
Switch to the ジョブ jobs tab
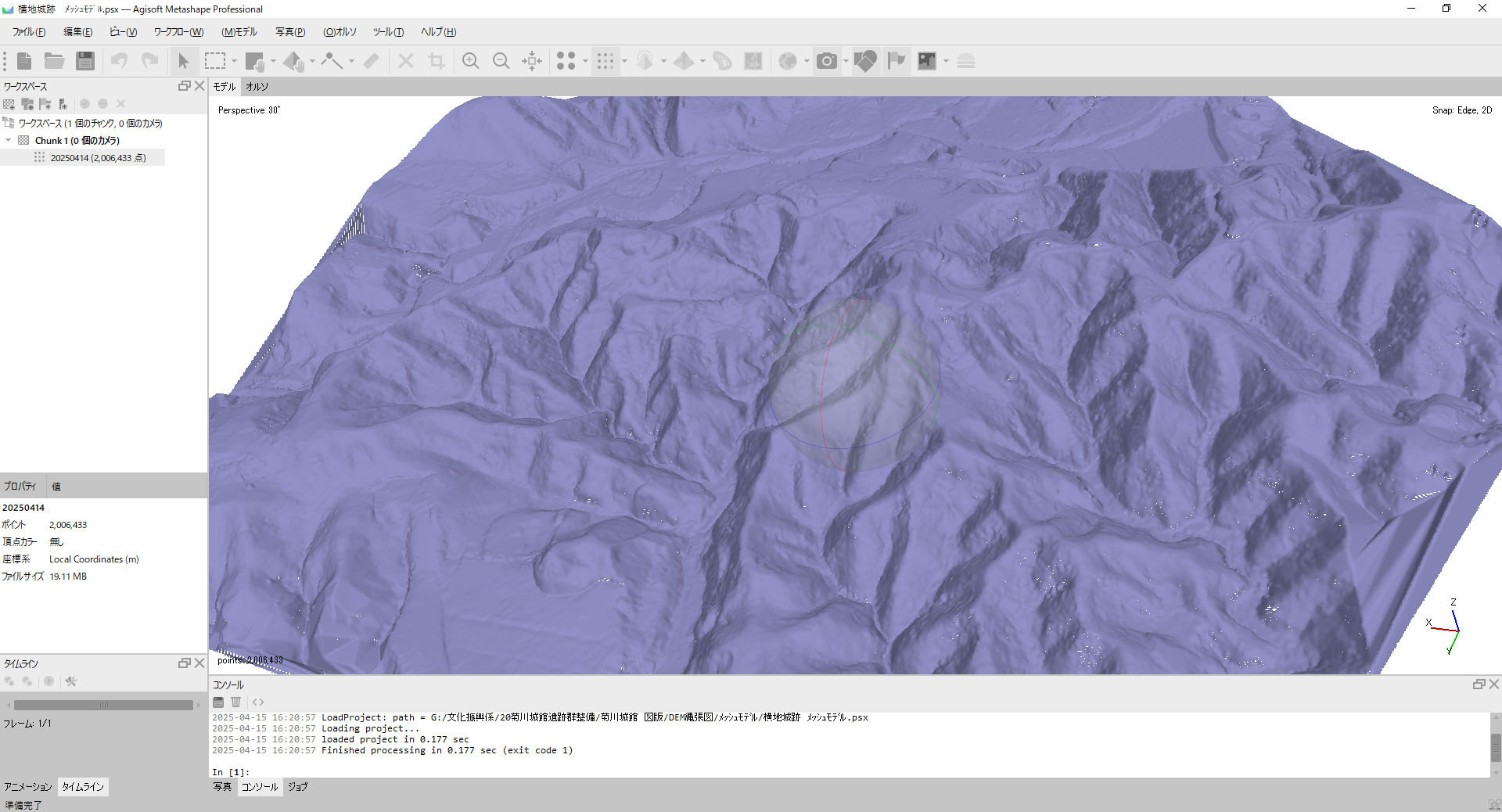[x=297, y=787]
